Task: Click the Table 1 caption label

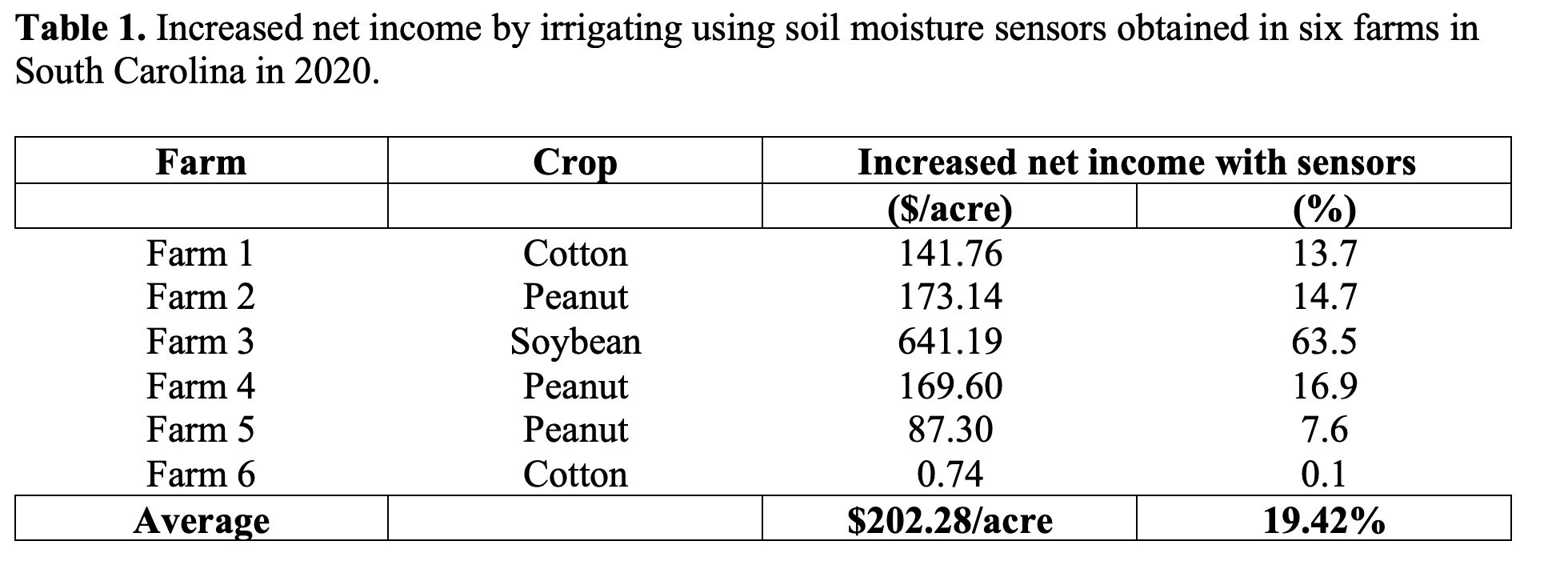Action: tap(80, 30)
